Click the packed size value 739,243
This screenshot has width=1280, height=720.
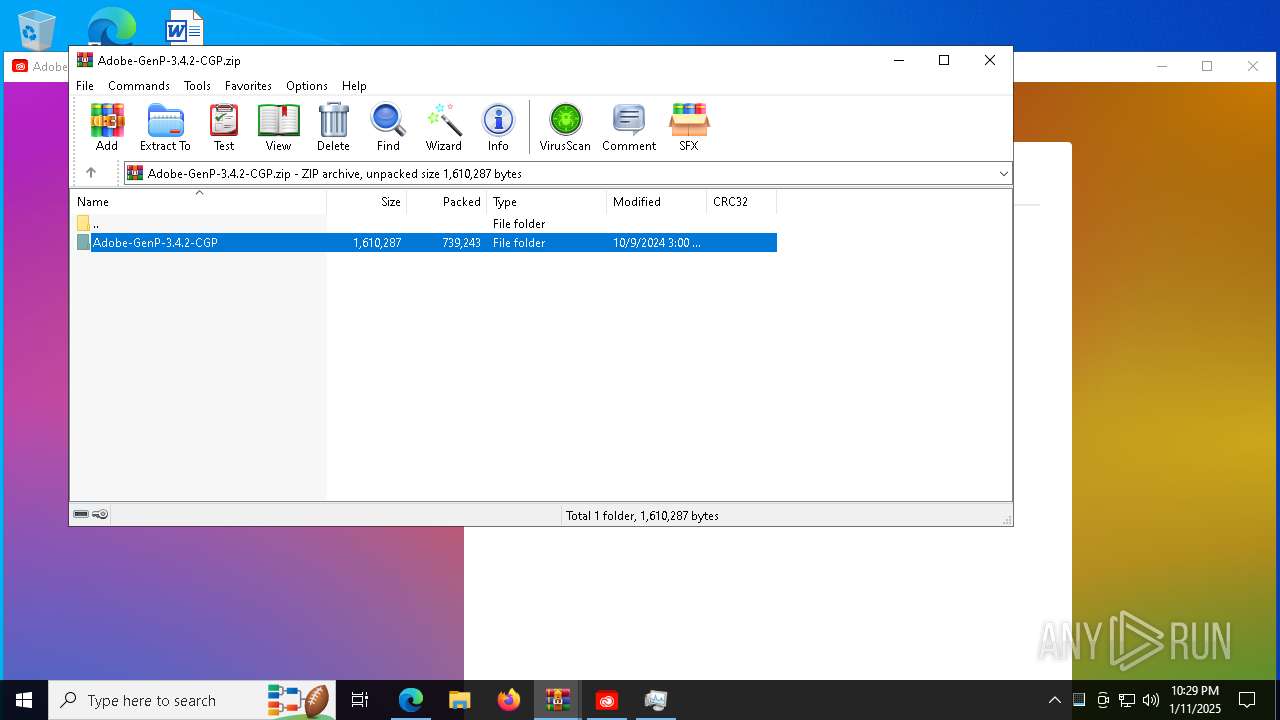[x=461, y=243]
